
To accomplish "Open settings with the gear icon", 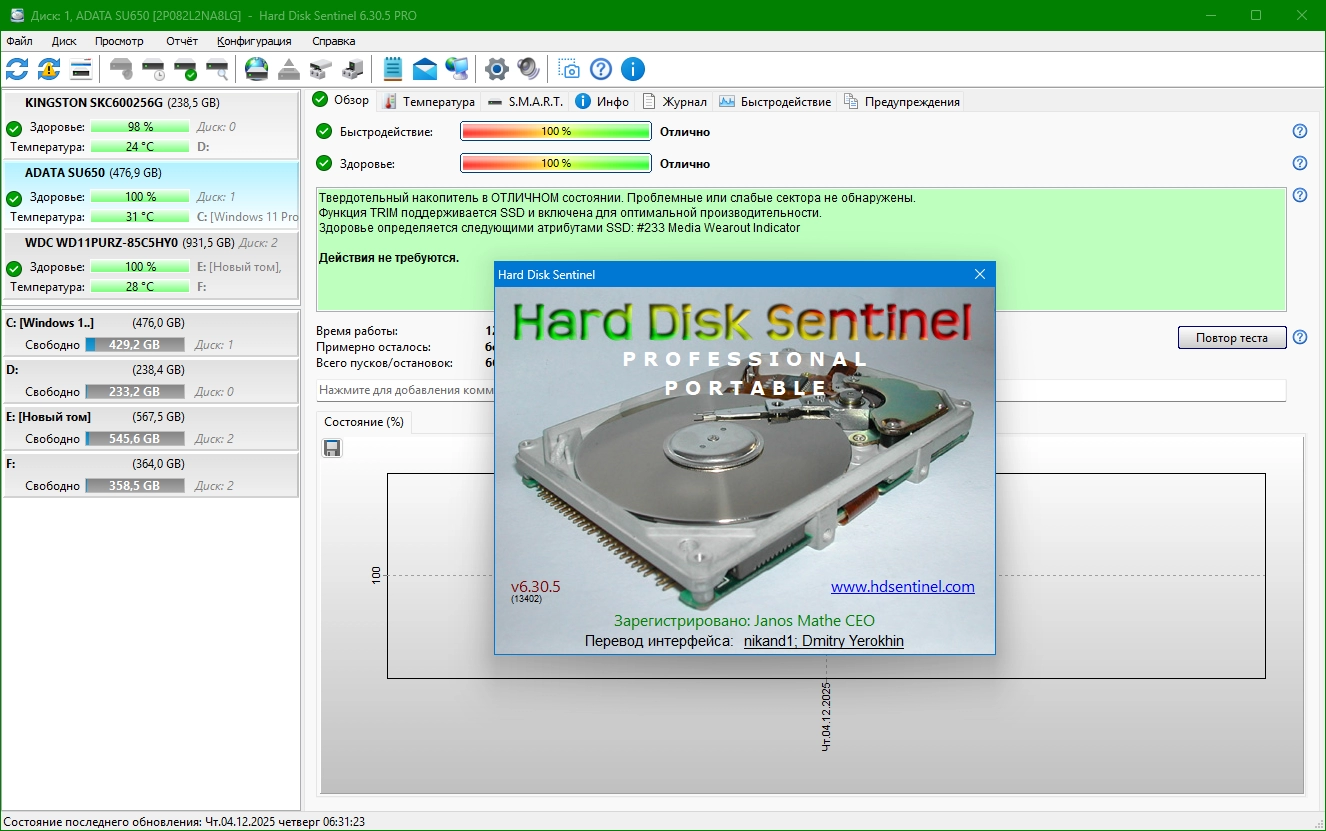I will [496, 69].
